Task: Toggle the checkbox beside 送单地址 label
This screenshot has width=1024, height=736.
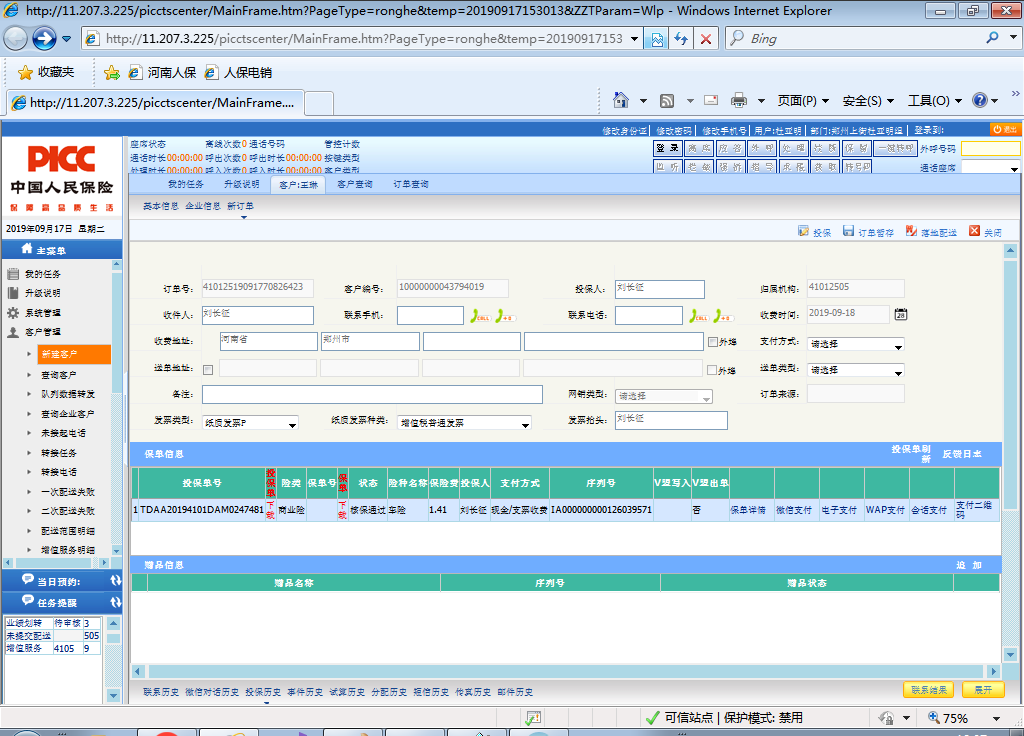Action: 207,370
